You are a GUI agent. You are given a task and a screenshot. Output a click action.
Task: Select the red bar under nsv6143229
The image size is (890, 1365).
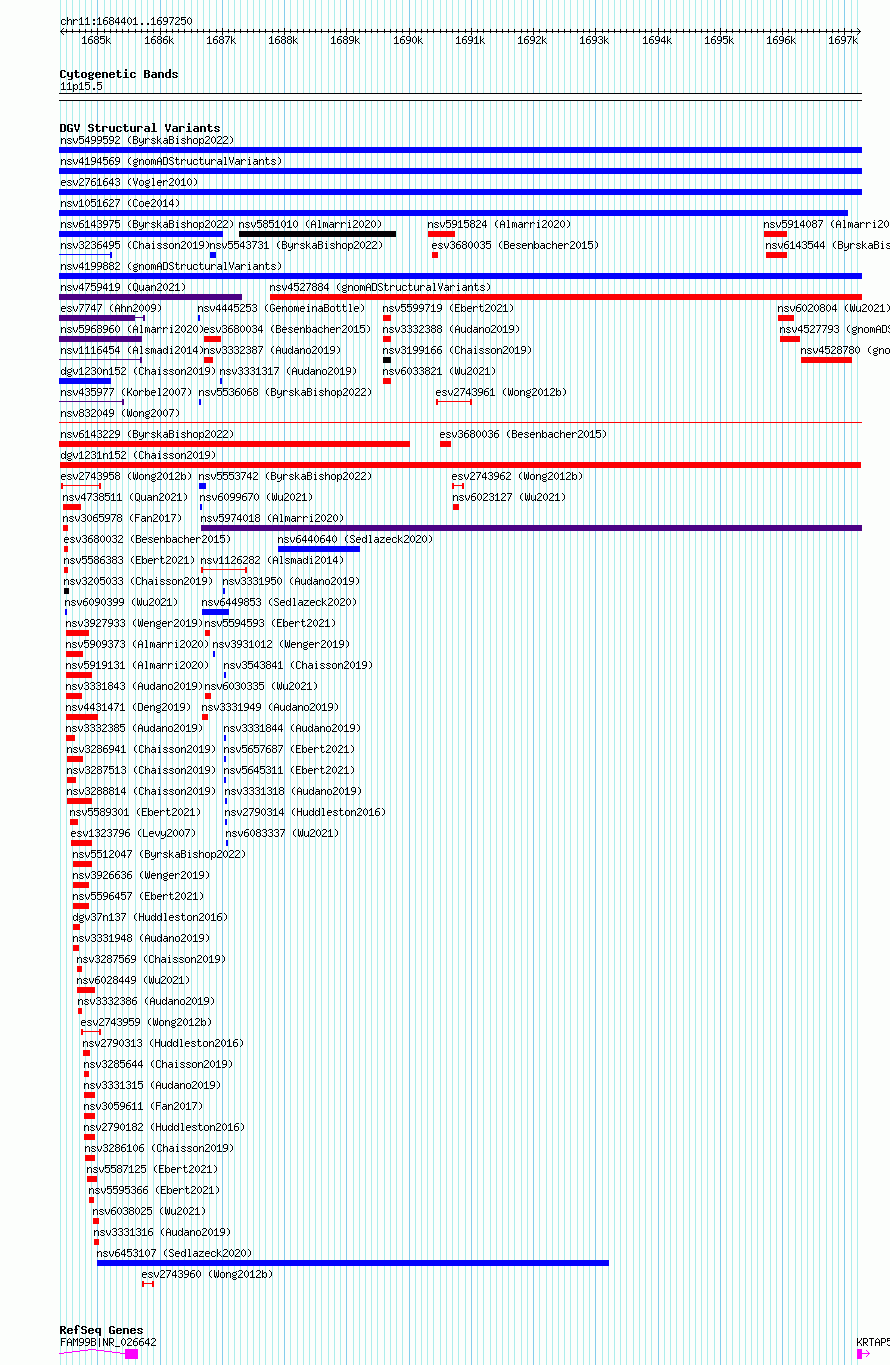pos(235,444)
